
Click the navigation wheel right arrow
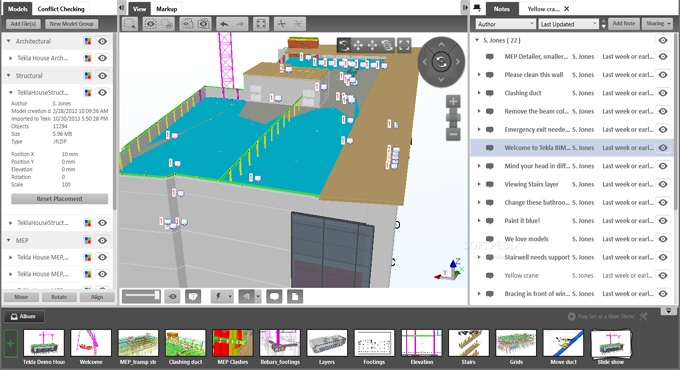click(x=458, y=62)
